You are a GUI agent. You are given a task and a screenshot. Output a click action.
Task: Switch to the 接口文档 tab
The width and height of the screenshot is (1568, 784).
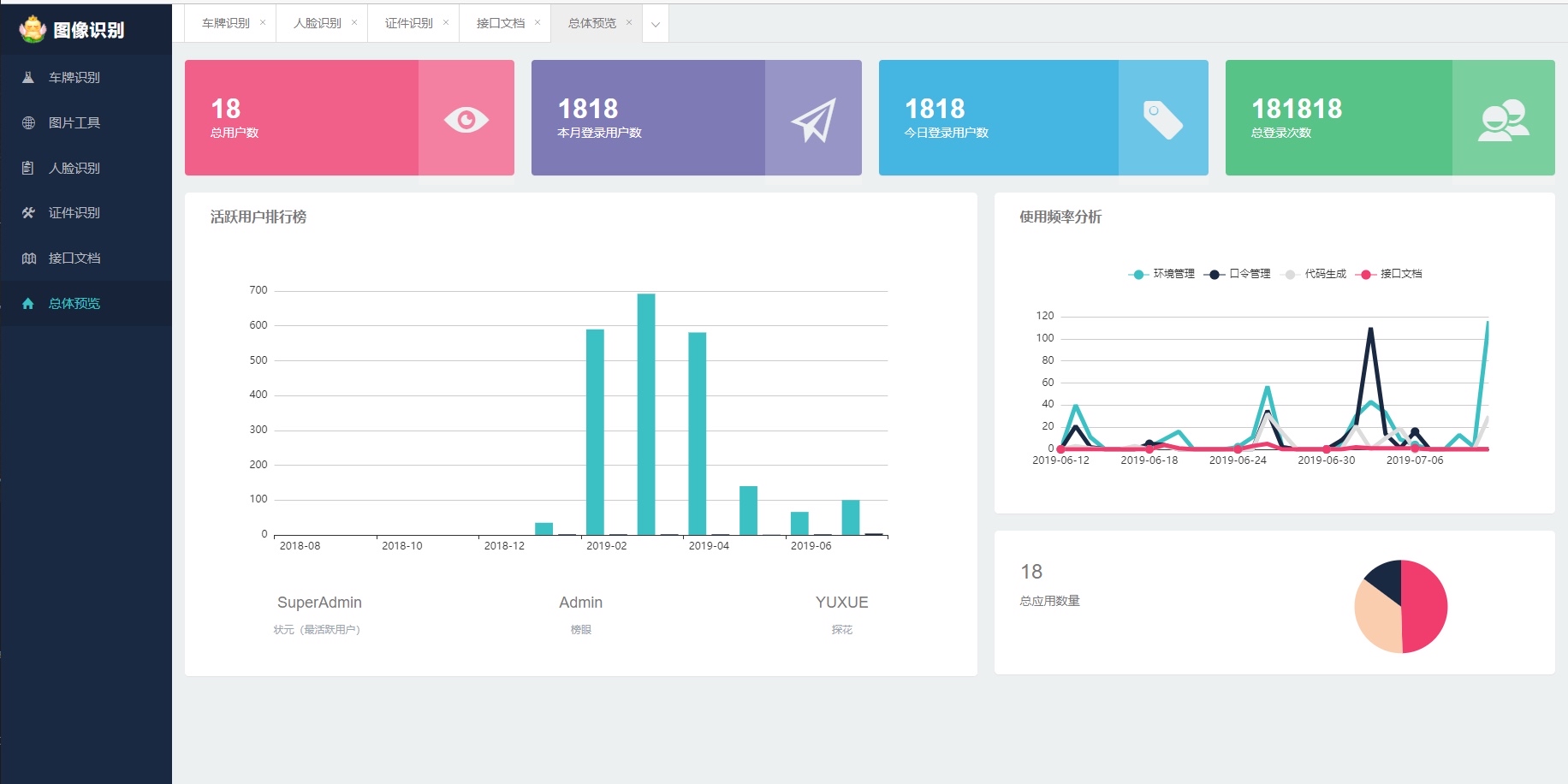501,23
